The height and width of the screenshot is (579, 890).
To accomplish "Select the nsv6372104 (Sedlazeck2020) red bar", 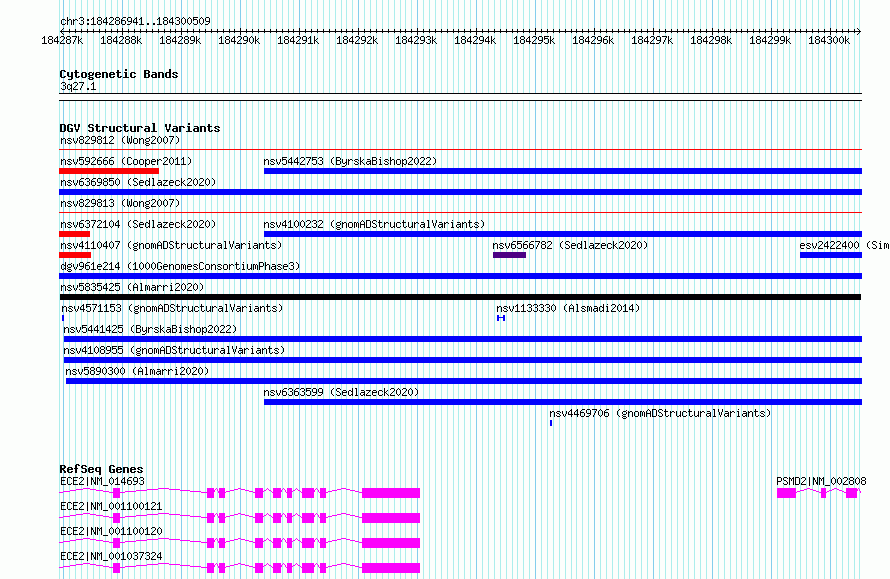I will [74, 234].
